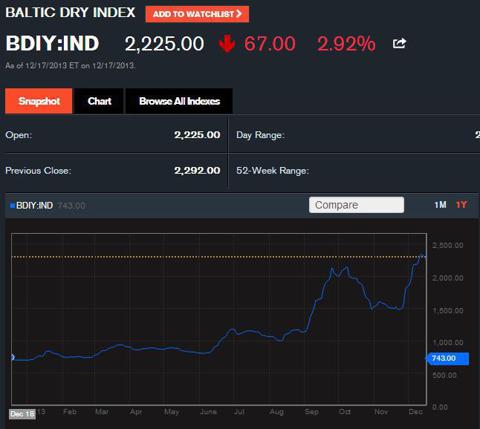
Task: Click the 2,500.00 axis label
Action: click(448, 245)
